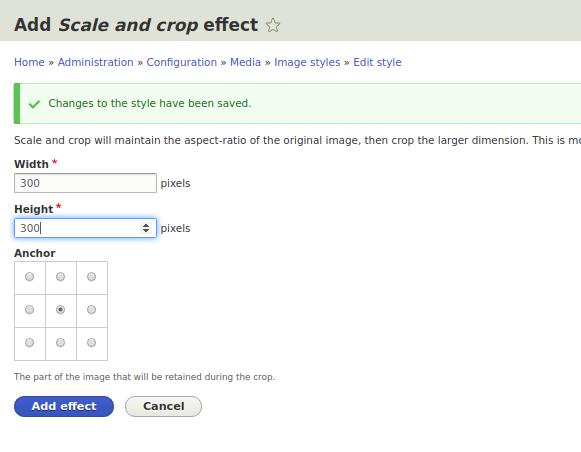581x452 pixels.
Task: Select the center anchor radio button
Action: (x=60, y=309)
